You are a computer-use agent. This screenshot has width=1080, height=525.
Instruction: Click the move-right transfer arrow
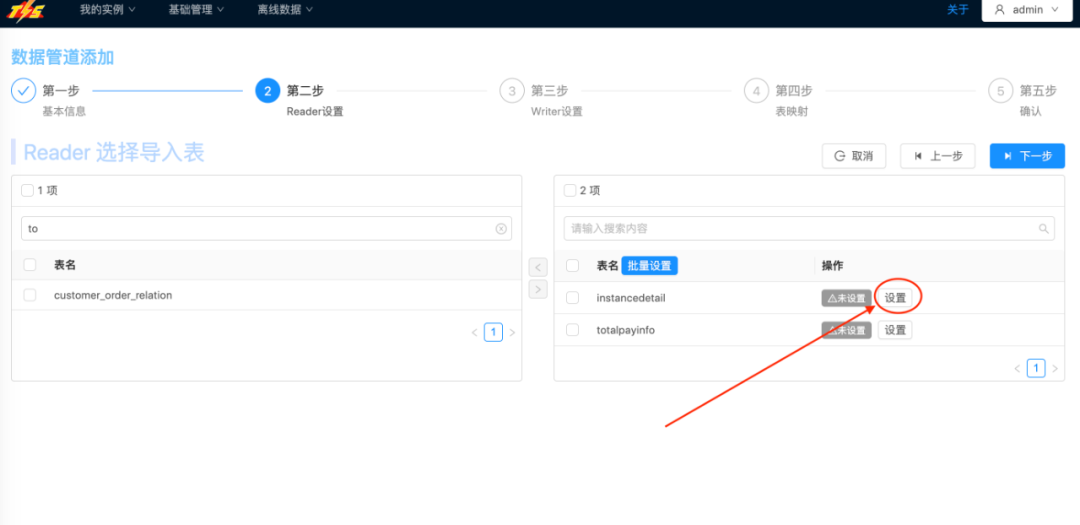tap(538, 289)
